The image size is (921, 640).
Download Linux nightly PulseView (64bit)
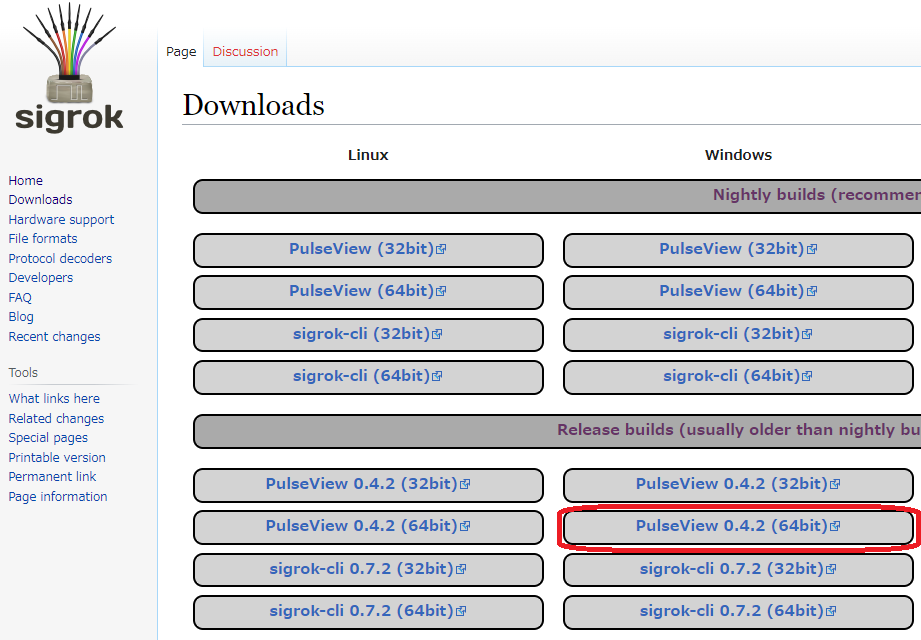[368, 291]
